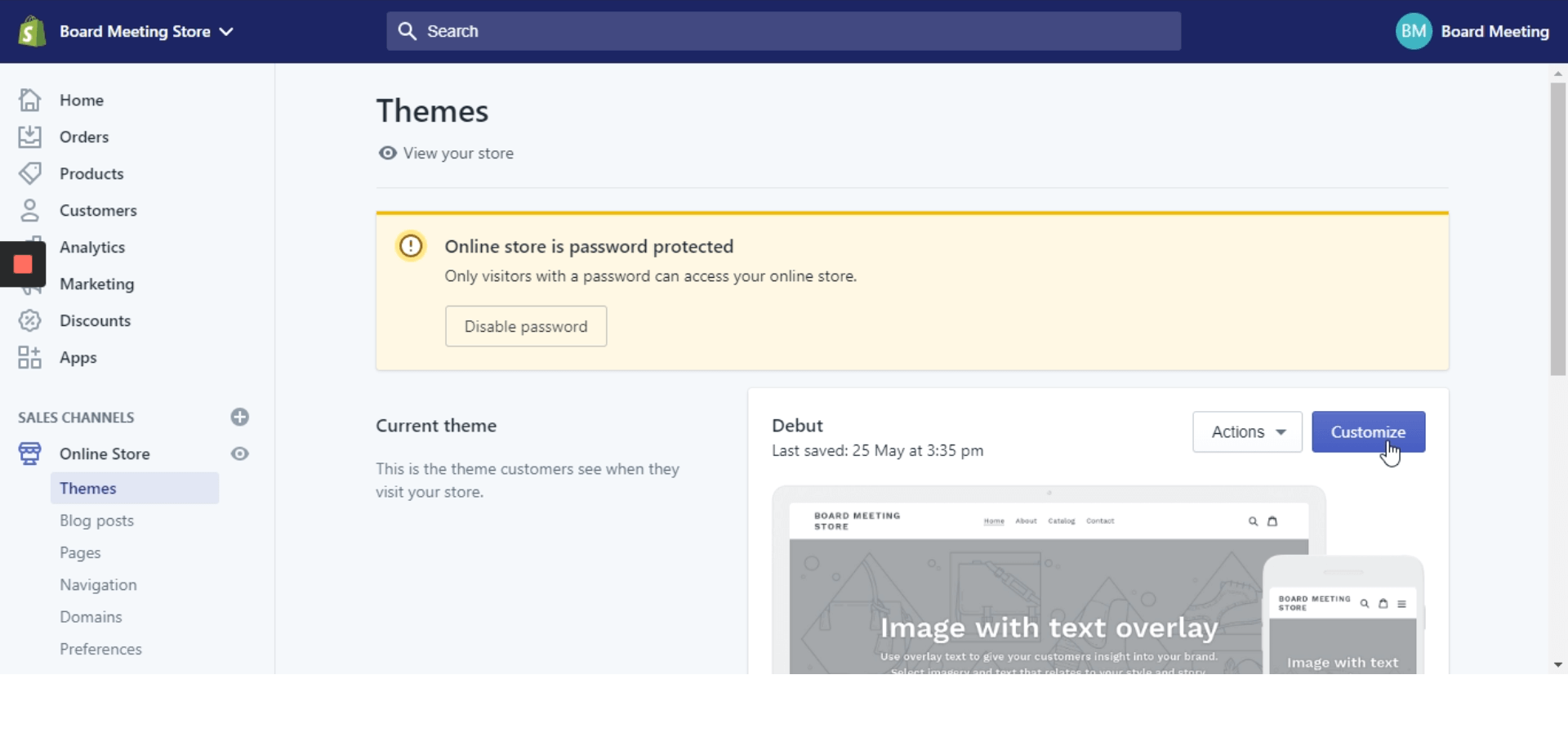The width and height of the screenshot is (1568, 742).
Task: Click the Shopify bag logo
Action: click(x=32, y=32)
